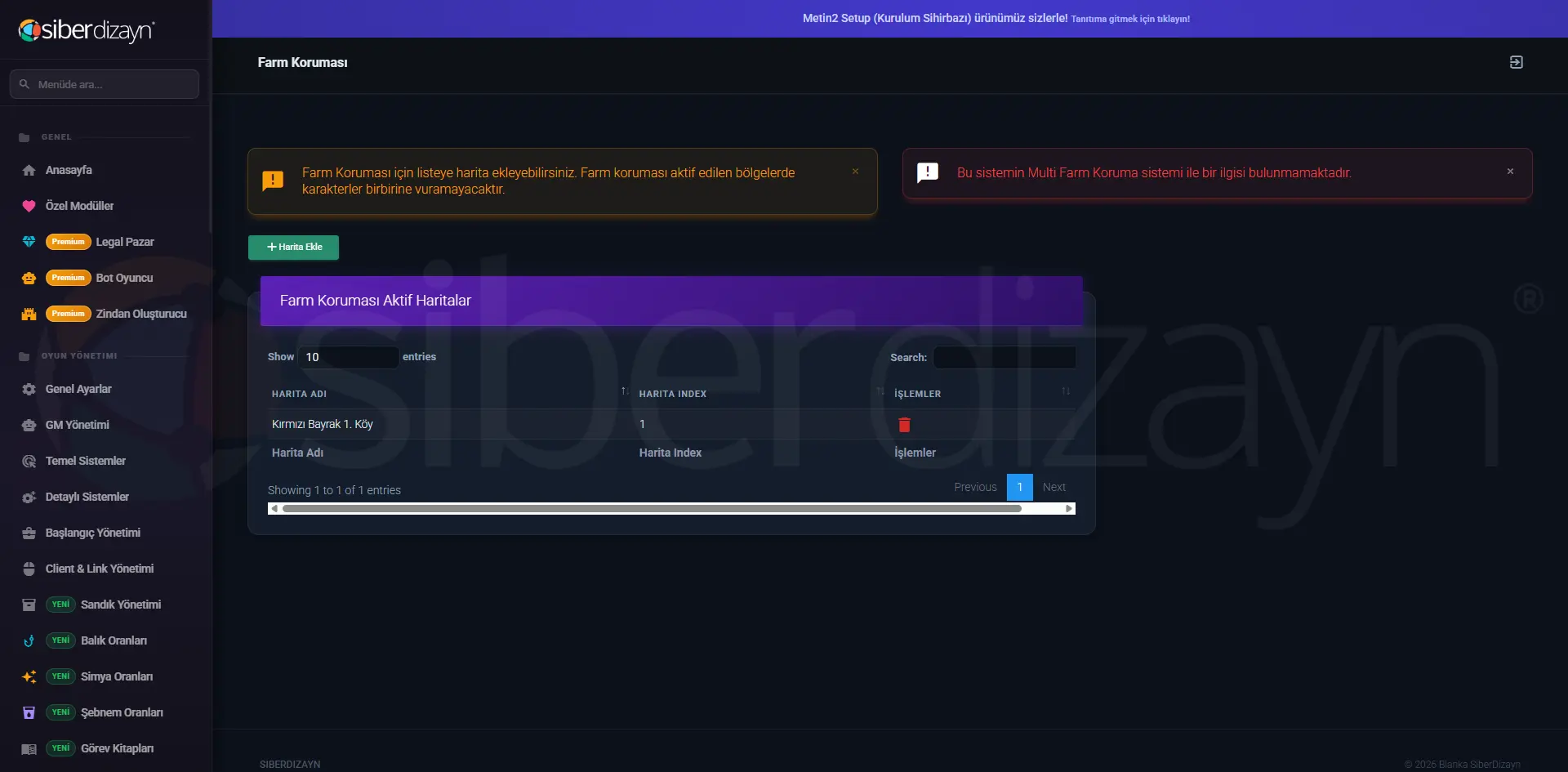Click the Harita Ekle button
The width and height of the screenshot is (1568, 772).
click(293, 247)
